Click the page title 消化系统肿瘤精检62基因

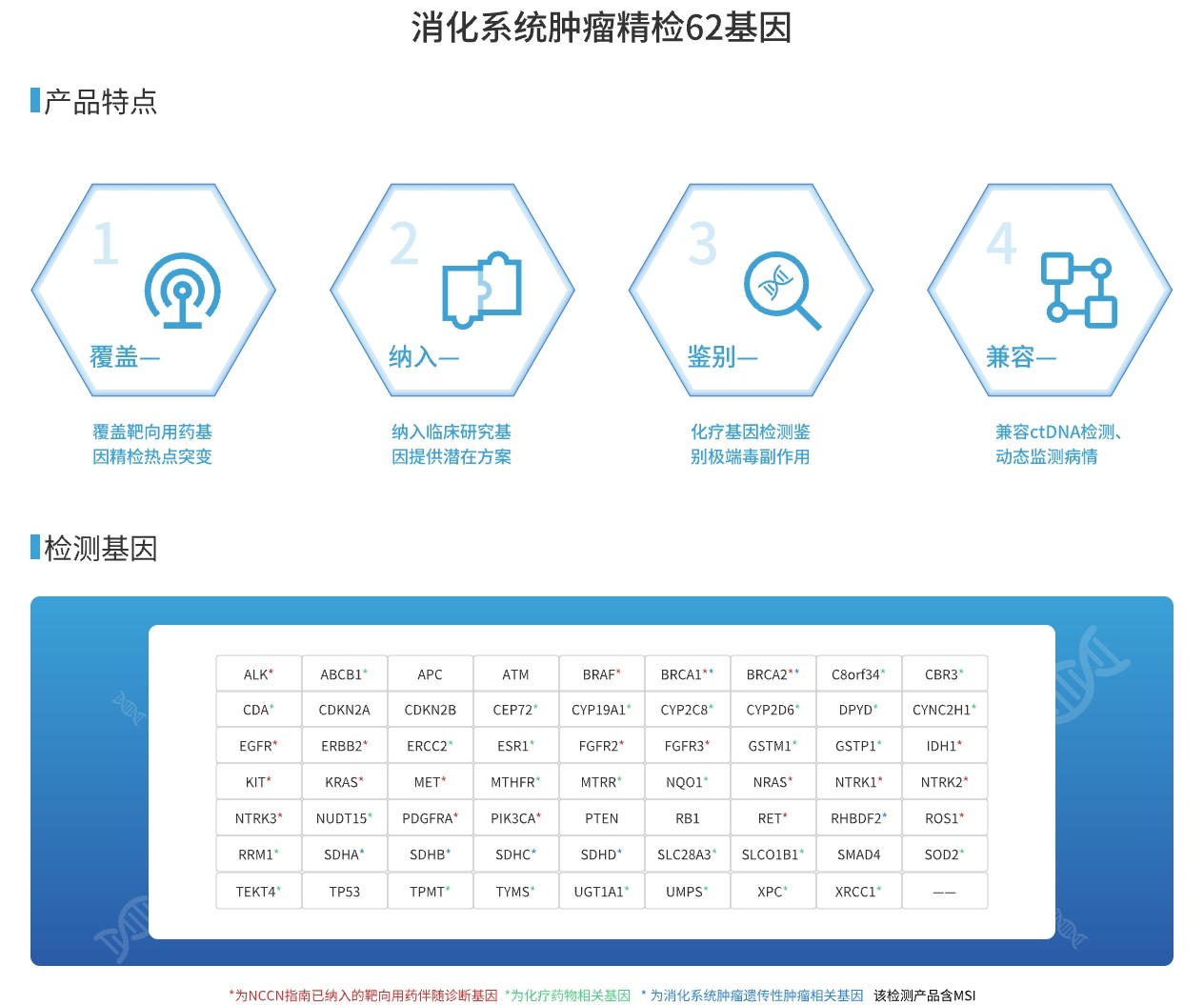601,28
